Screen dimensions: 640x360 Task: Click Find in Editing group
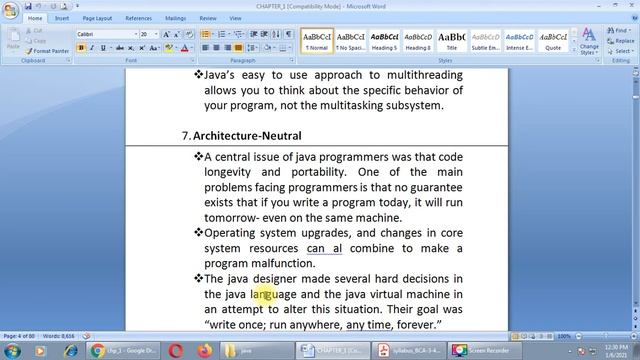pos(619,31)
